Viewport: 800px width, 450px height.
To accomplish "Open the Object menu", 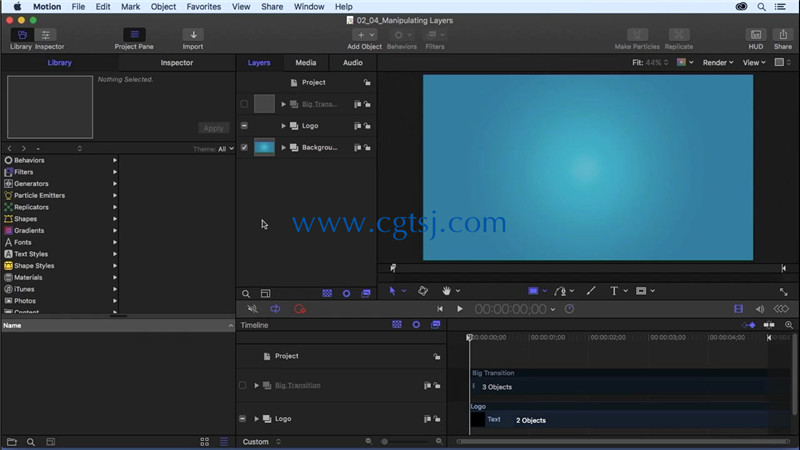I will point(163,7).
